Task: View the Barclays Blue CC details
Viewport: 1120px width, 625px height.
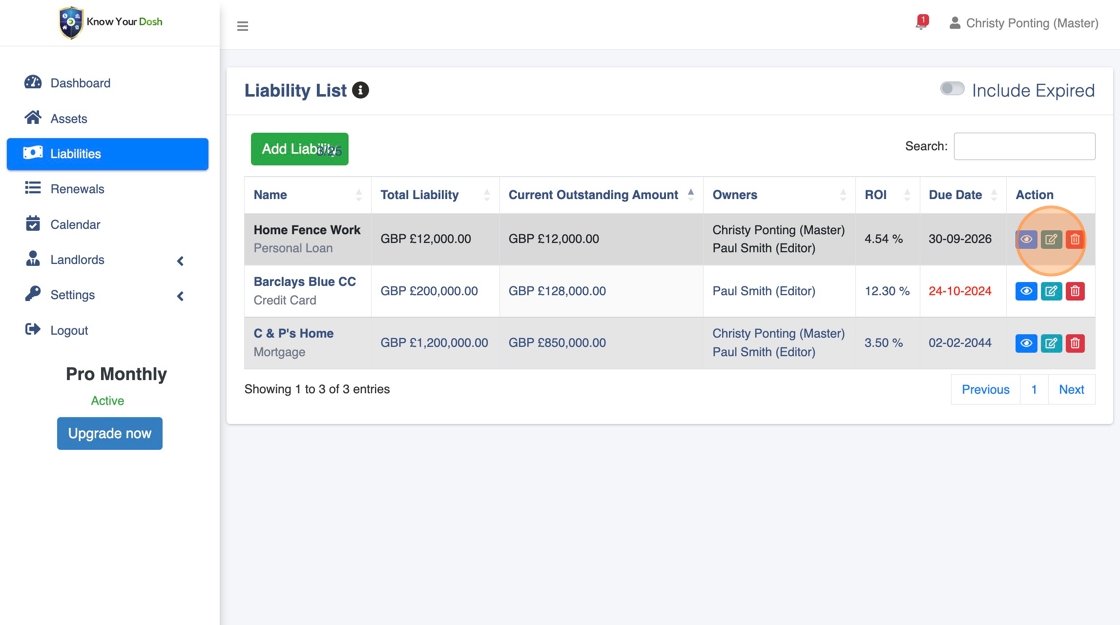Action: point(1026,291)
